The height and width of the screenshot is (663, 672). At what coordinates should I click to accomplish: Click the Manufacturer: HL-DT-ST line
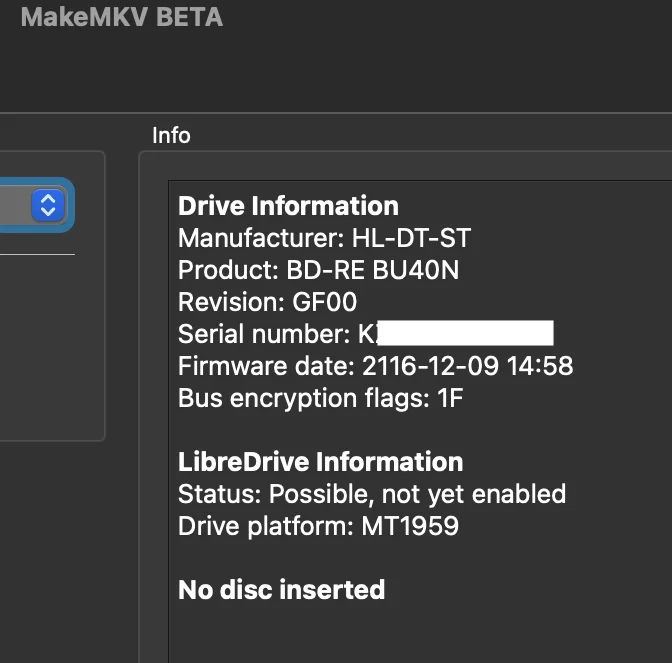pyautogui.click(x=324, y=238)
